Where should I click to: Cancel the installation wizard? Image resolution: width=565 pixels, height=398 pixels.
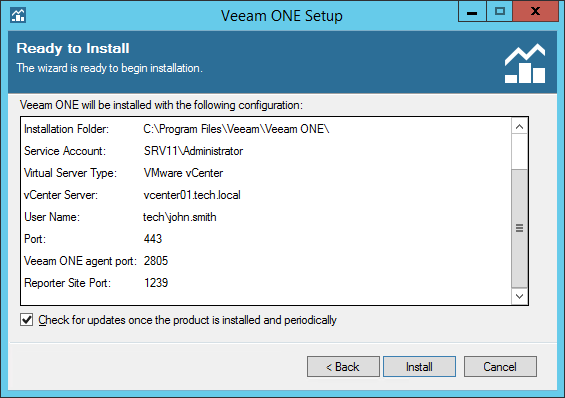coord(500,367)
